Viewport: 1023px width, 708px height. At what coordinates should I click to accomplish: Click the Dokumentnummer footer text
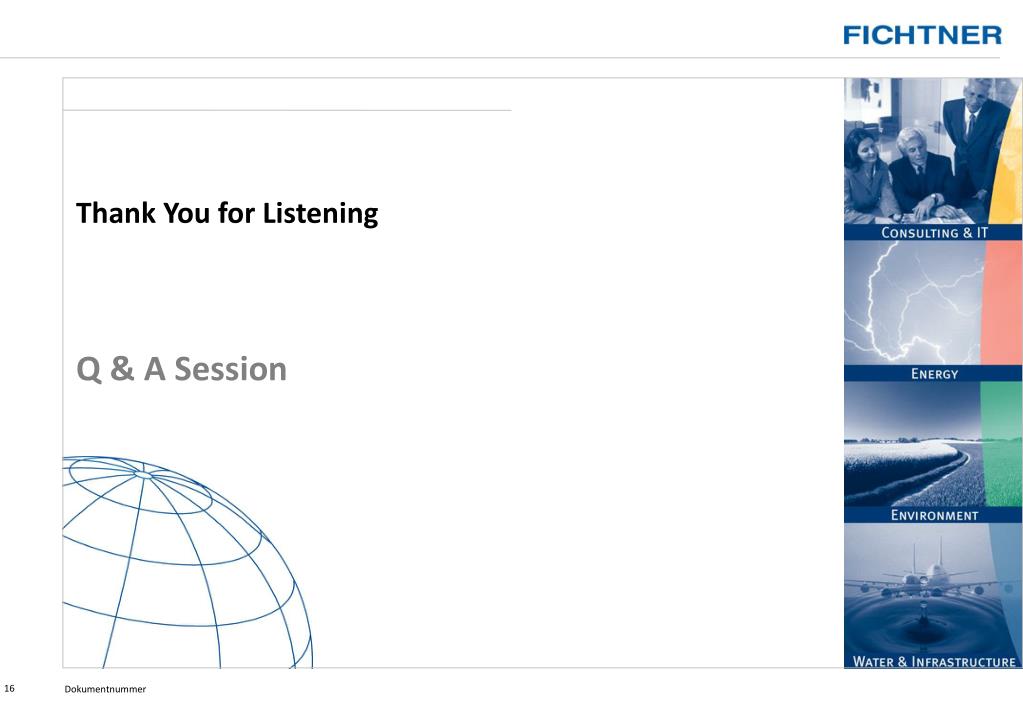(105, 689)
